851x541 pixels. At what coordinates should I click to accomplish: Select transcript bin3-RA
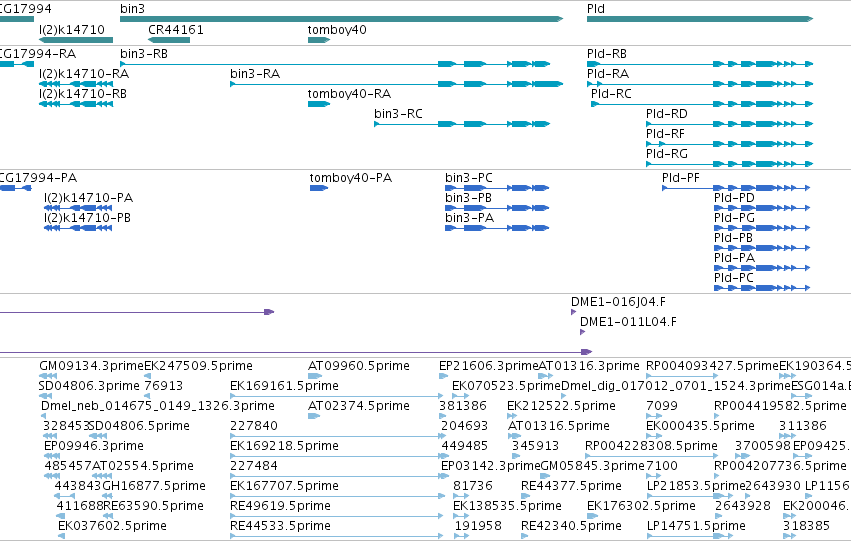[397, 84]
